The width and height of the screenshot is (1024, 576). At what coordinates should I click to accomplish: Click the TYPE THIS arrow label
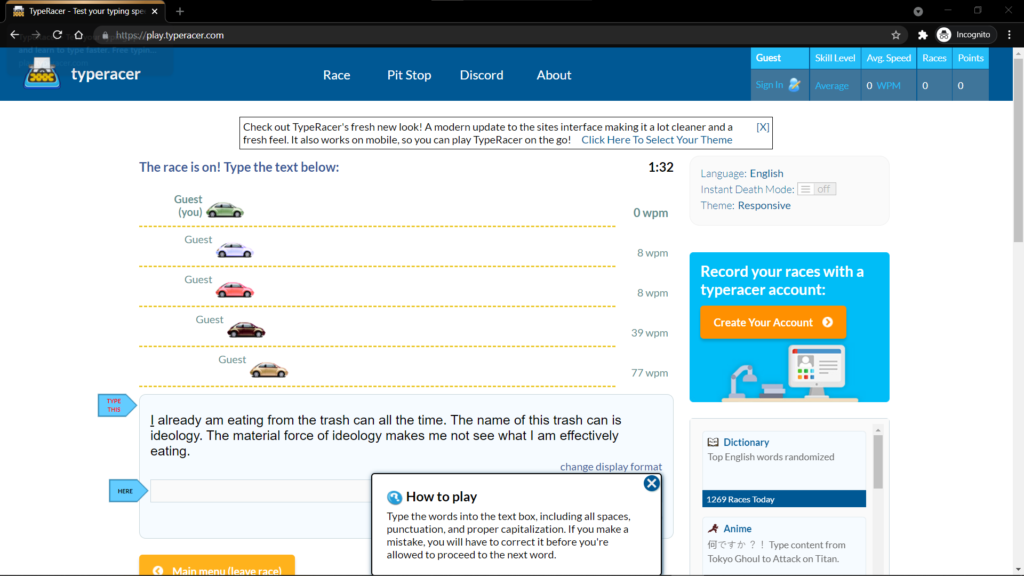click(x=117, y=405)
